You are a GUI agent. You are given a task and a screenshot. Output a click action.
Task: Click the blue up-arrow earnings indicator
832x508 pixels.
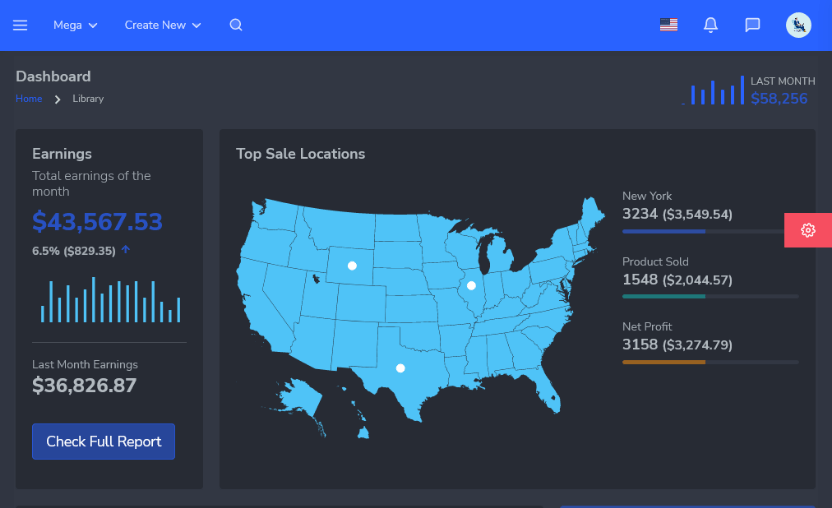click(x=126, y=249)
